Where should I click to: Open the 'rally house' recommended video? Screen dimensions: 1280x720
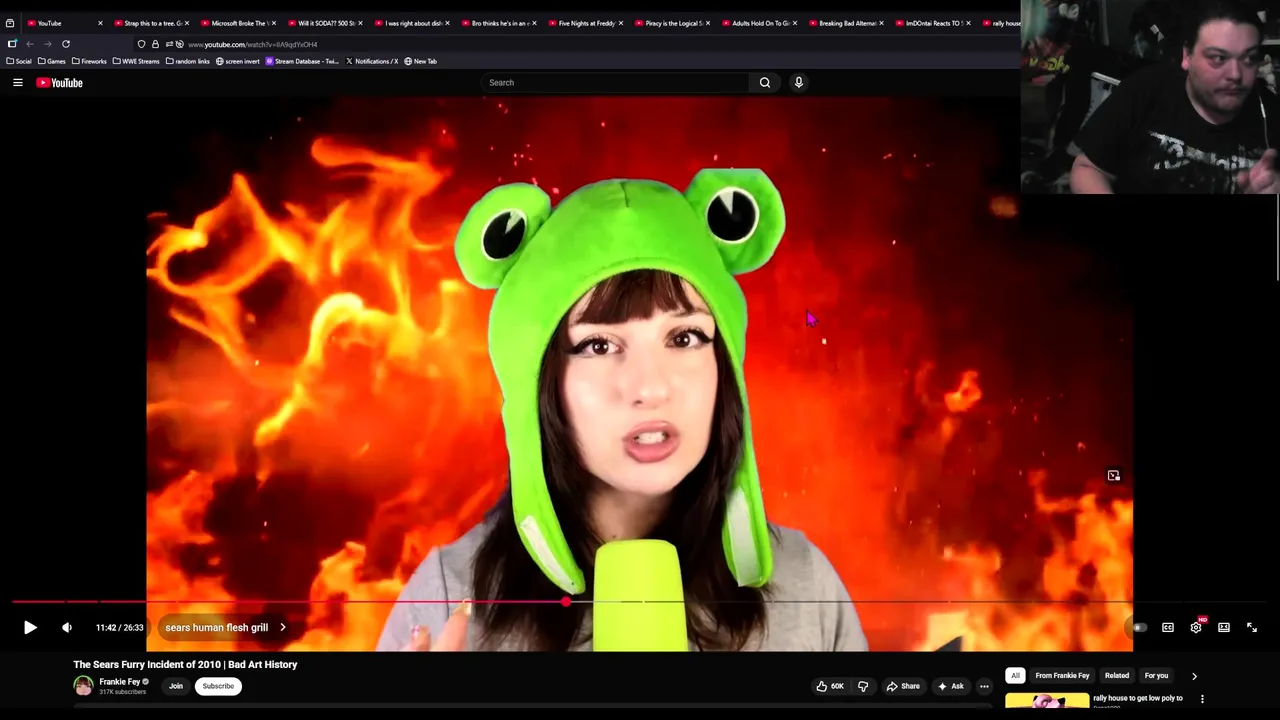[x=1138, y=699]
